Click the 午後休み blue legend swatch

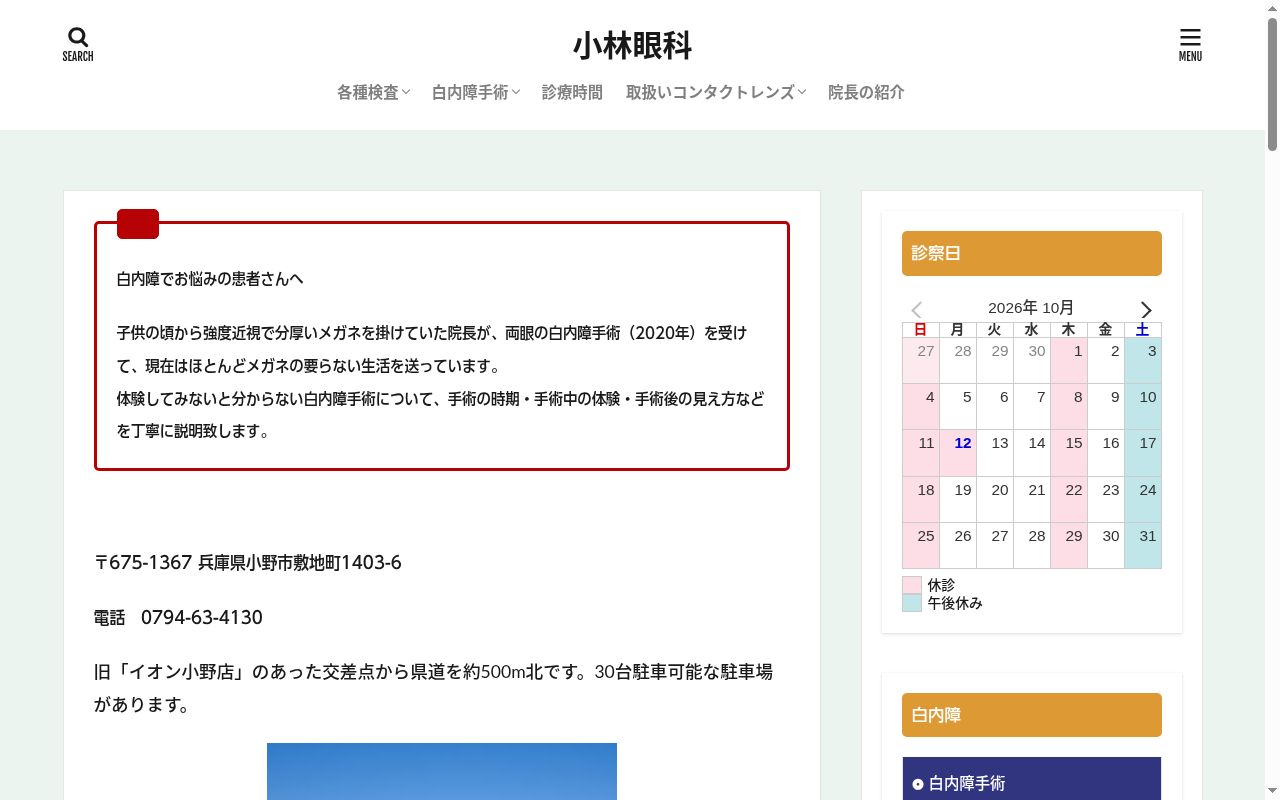tap(912, 603)
